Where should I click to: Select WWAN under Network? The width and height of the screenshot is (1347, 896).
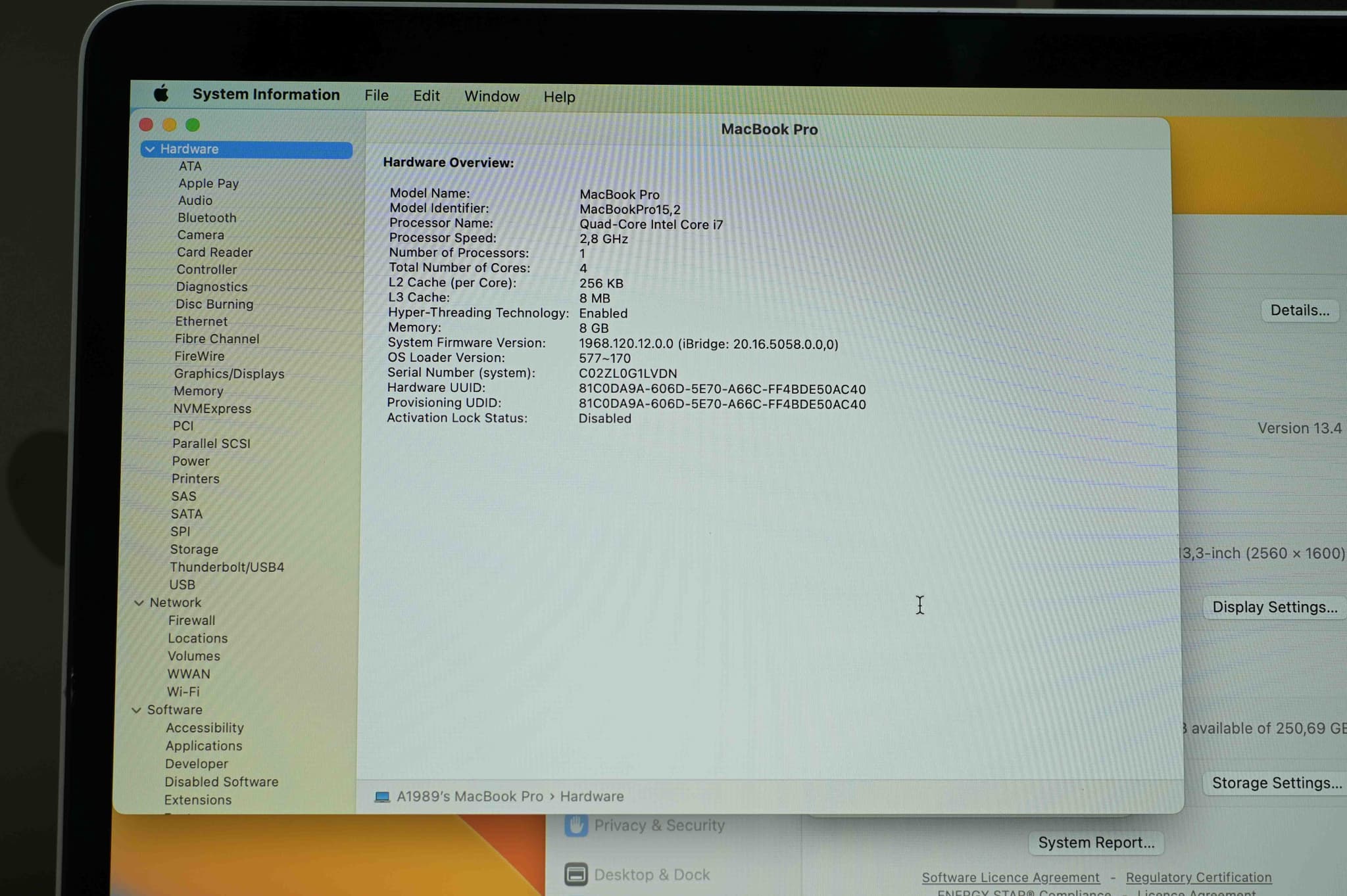[x=189, y=674]
